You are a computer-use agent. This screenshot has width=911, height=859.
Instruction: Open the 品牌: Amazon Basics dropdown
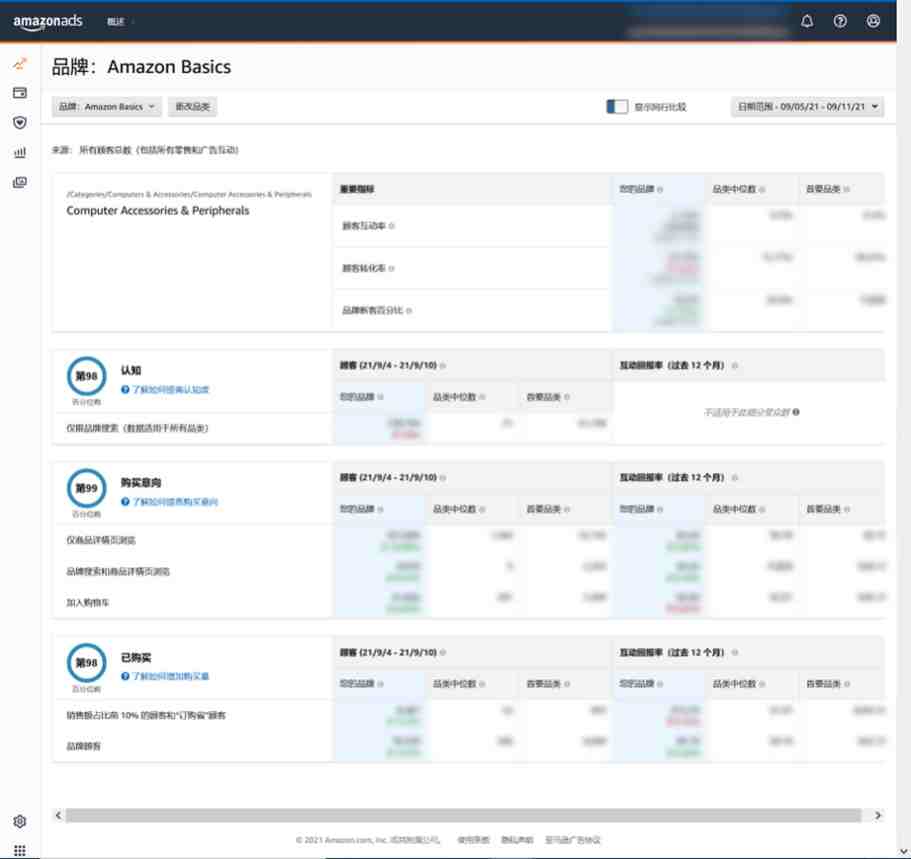coord(107,107)
